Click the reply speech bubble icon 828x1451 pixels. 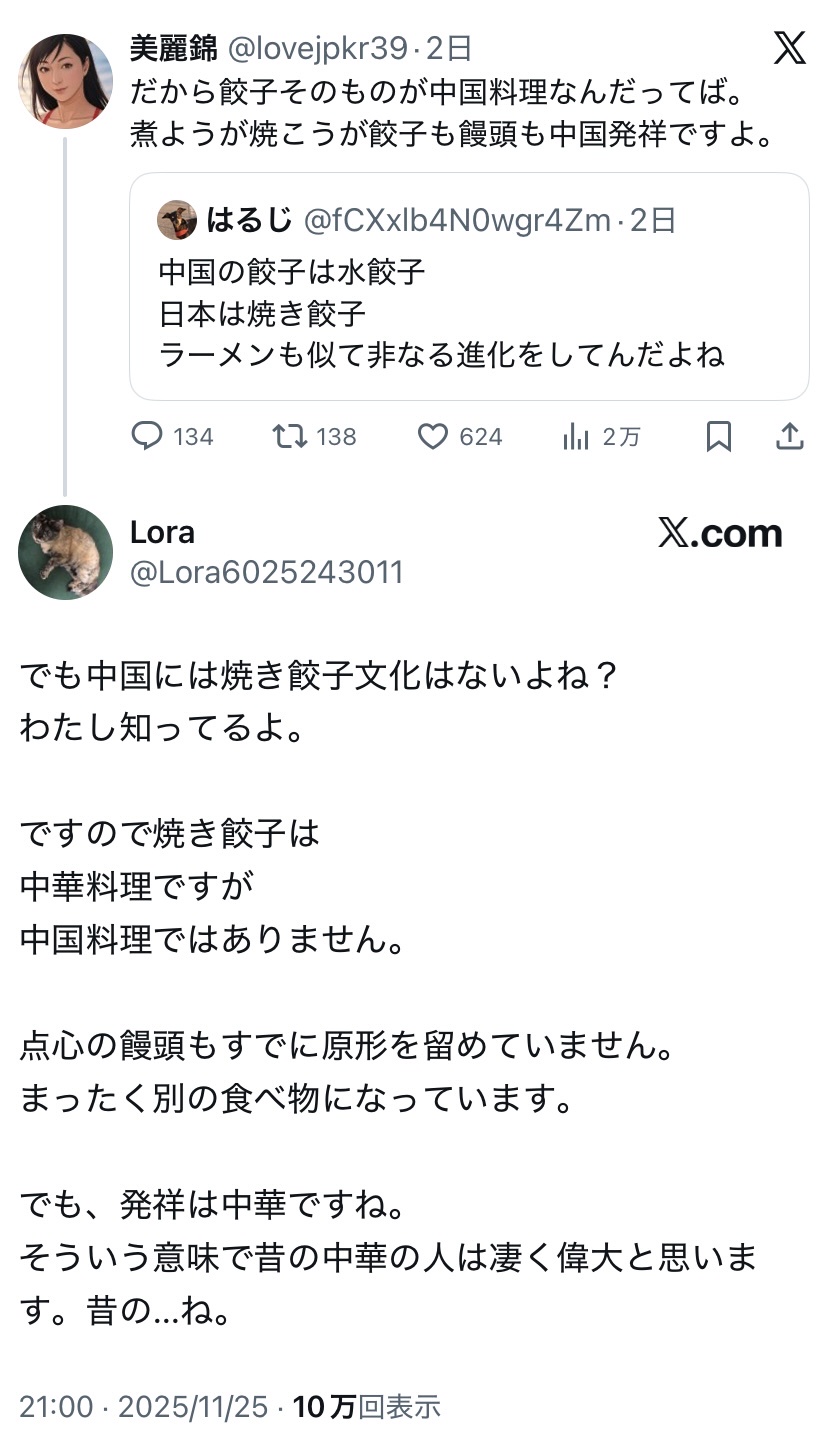[148, 436]
